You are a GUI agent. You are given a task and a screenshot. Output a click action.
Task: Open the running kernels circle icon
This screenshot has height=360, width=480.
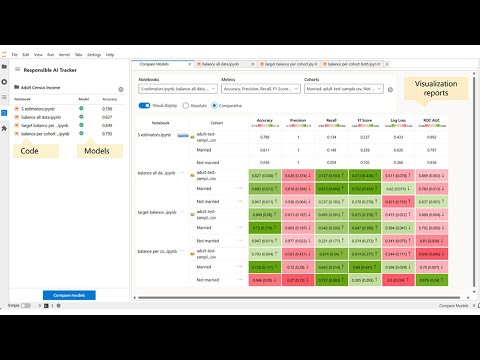click(4, 82)
